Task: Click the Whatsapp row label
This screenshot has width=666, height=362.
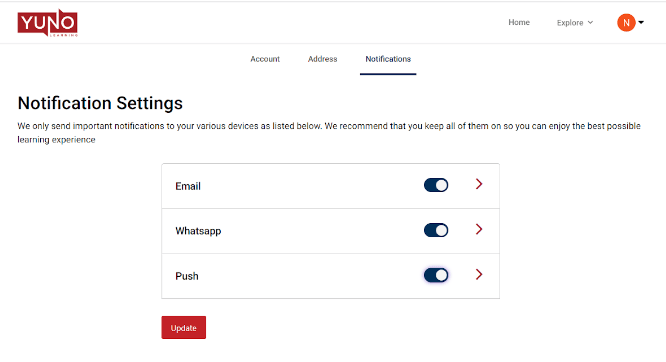Action: coord(198,231)
